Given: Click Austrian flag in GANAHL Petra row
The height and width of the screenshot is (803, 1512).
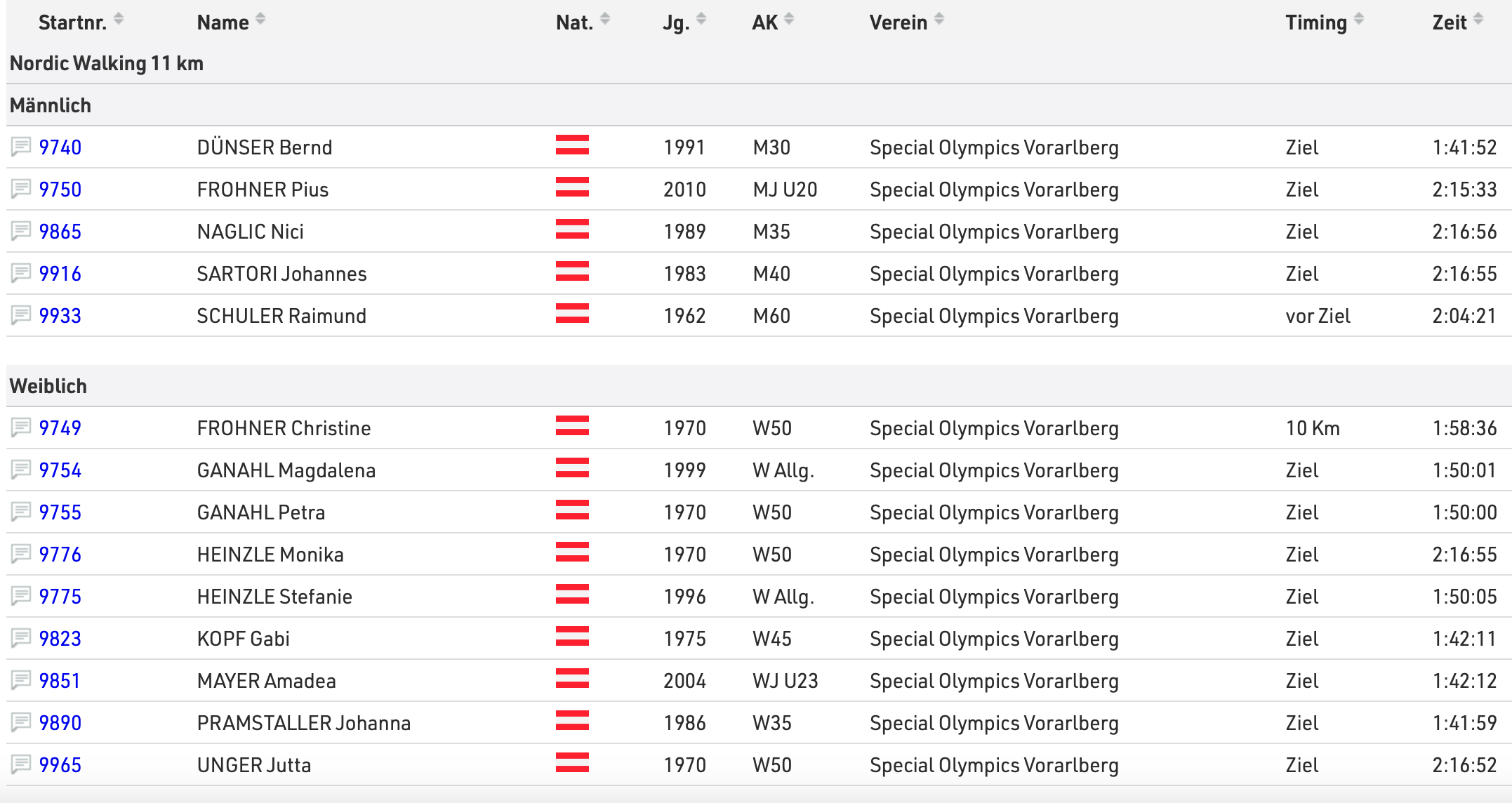Looking at the screenshot, I should [x=572, y=510].
